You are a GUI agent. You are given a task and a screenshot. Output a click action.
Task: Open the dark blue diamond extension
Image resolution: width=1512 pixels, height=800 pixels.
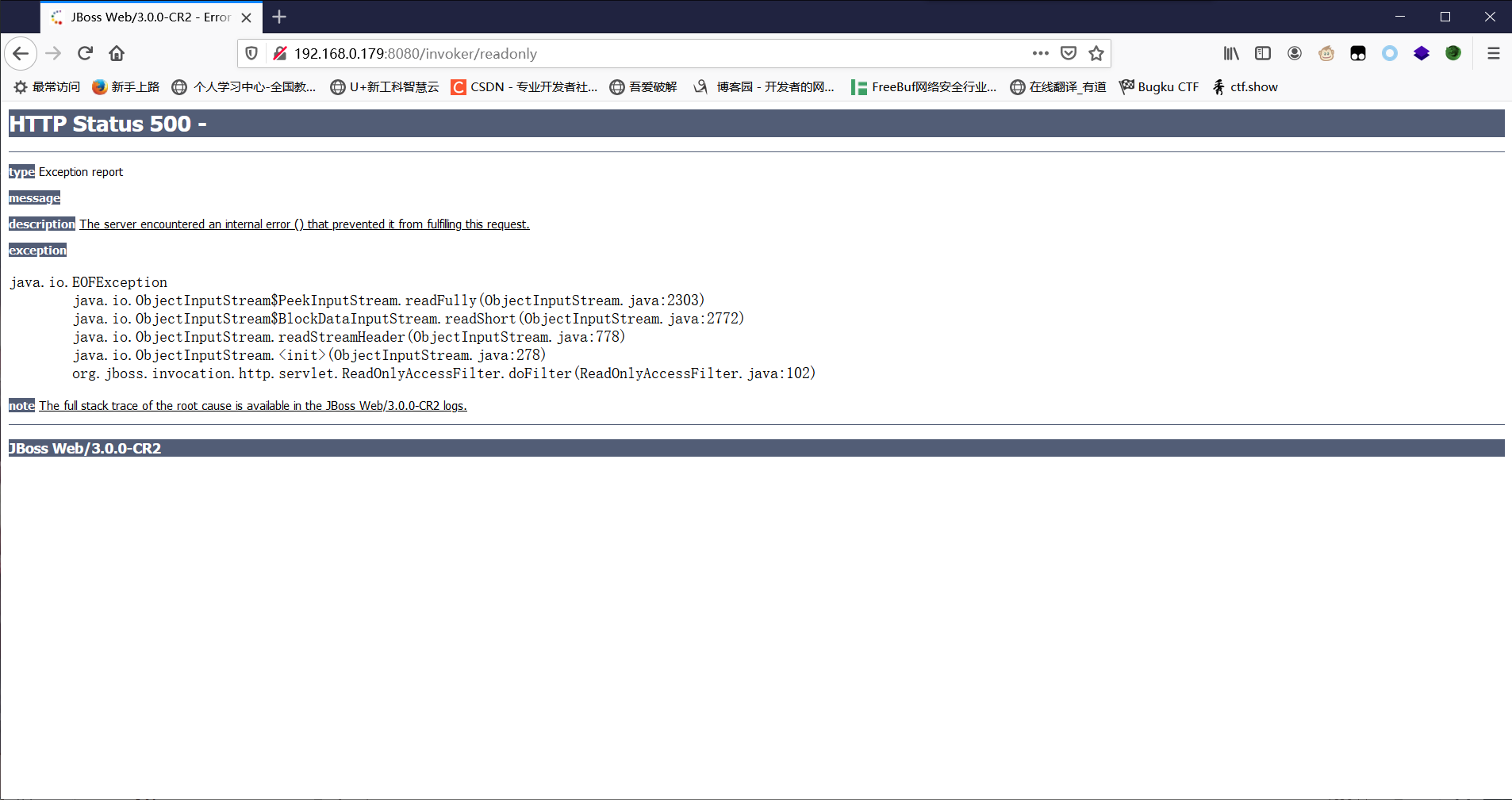1422,53
